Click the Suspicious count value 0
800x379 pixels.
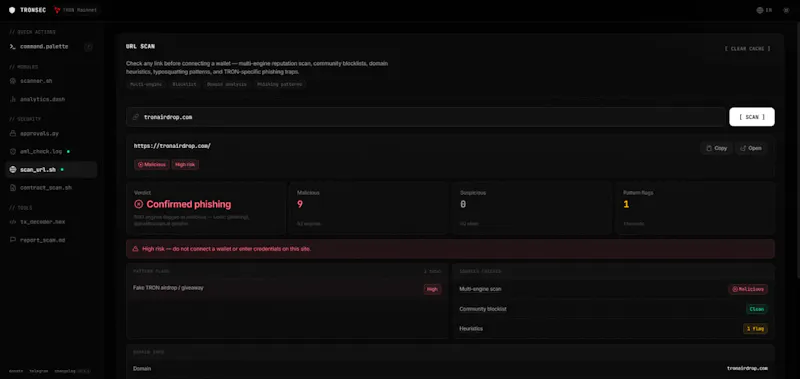click(463, 205)
